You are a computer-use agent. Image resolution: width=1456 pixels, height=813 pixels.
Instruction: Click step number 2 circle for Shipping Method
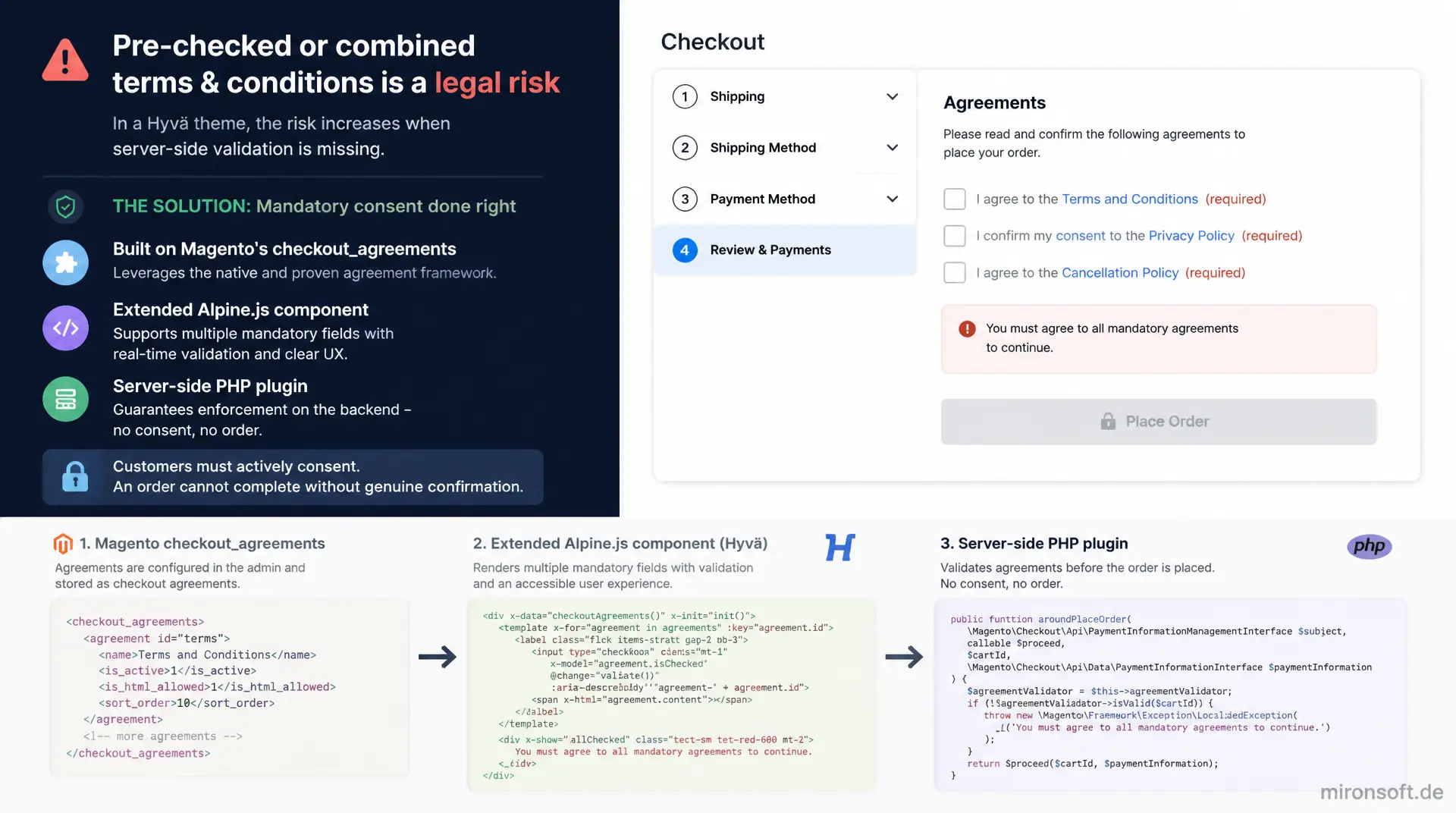685,147
